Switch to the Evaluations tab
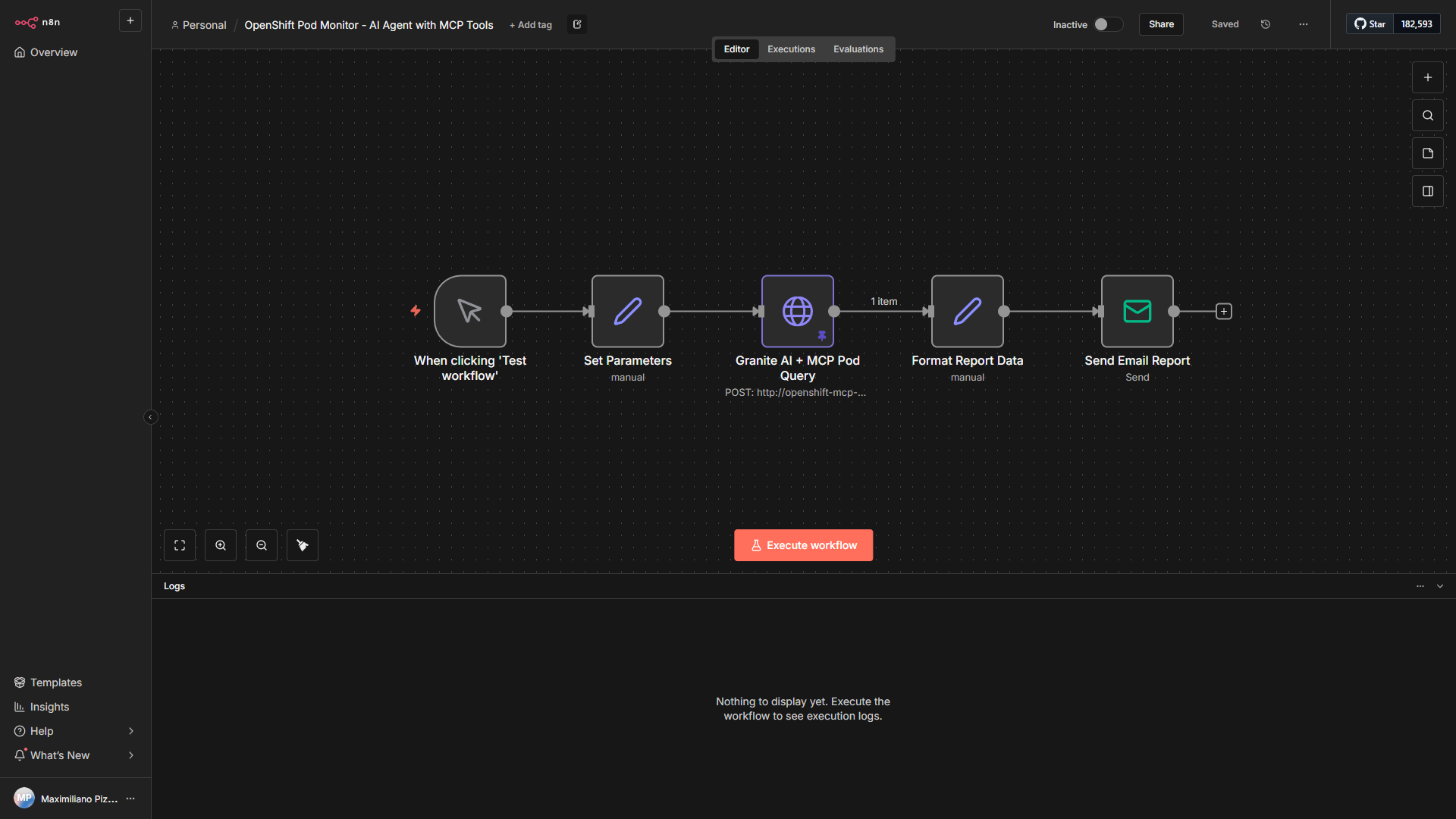 [858, 49]
